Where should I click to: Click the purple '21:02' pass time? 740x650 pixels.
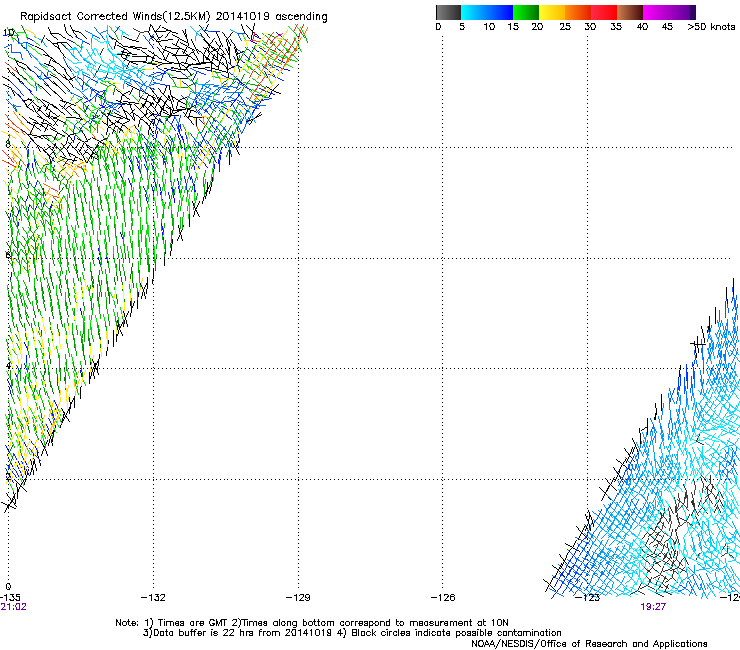pos(13,607)
